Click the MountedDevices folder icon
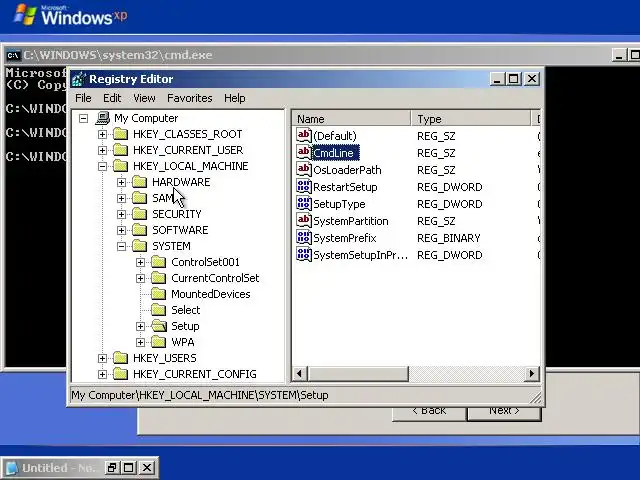The image size is (640, 480). pos(158,294)
